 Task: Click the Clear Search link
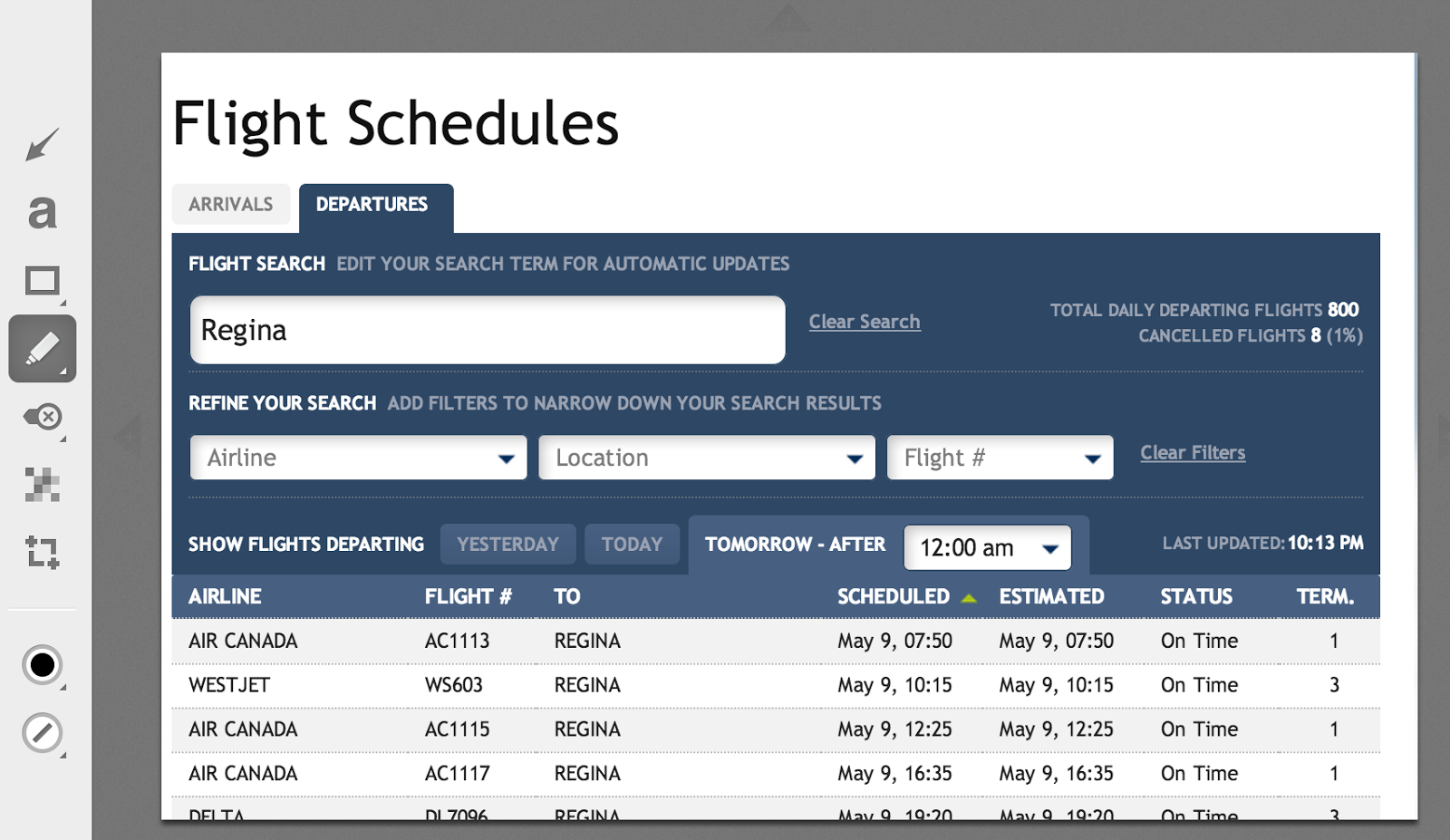[865, 322]
